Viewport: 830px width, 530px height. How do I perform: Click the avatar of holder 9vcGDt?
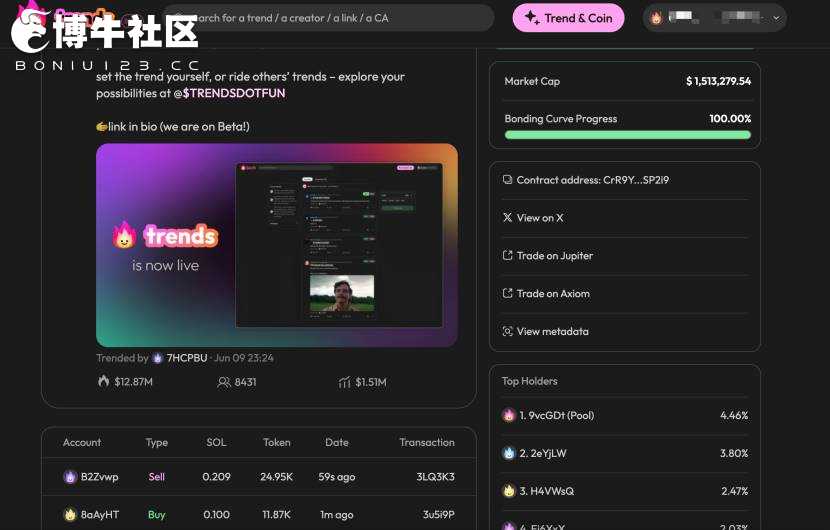(509, 415)
